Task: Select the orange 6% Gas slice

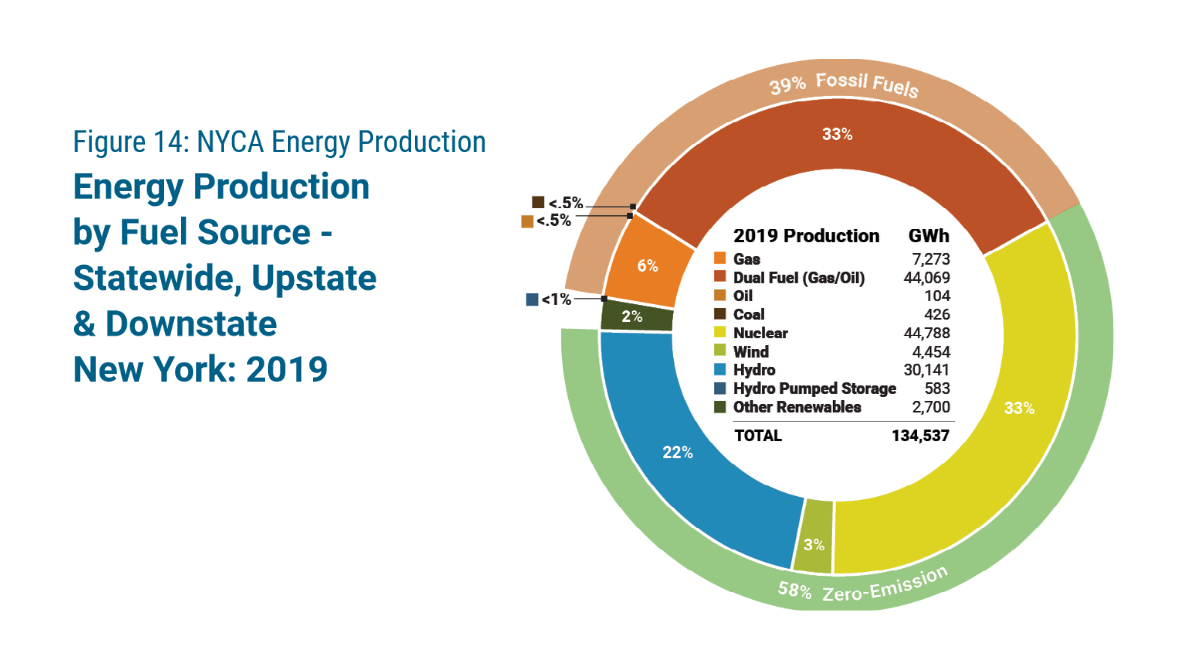Action: [647, 265]
